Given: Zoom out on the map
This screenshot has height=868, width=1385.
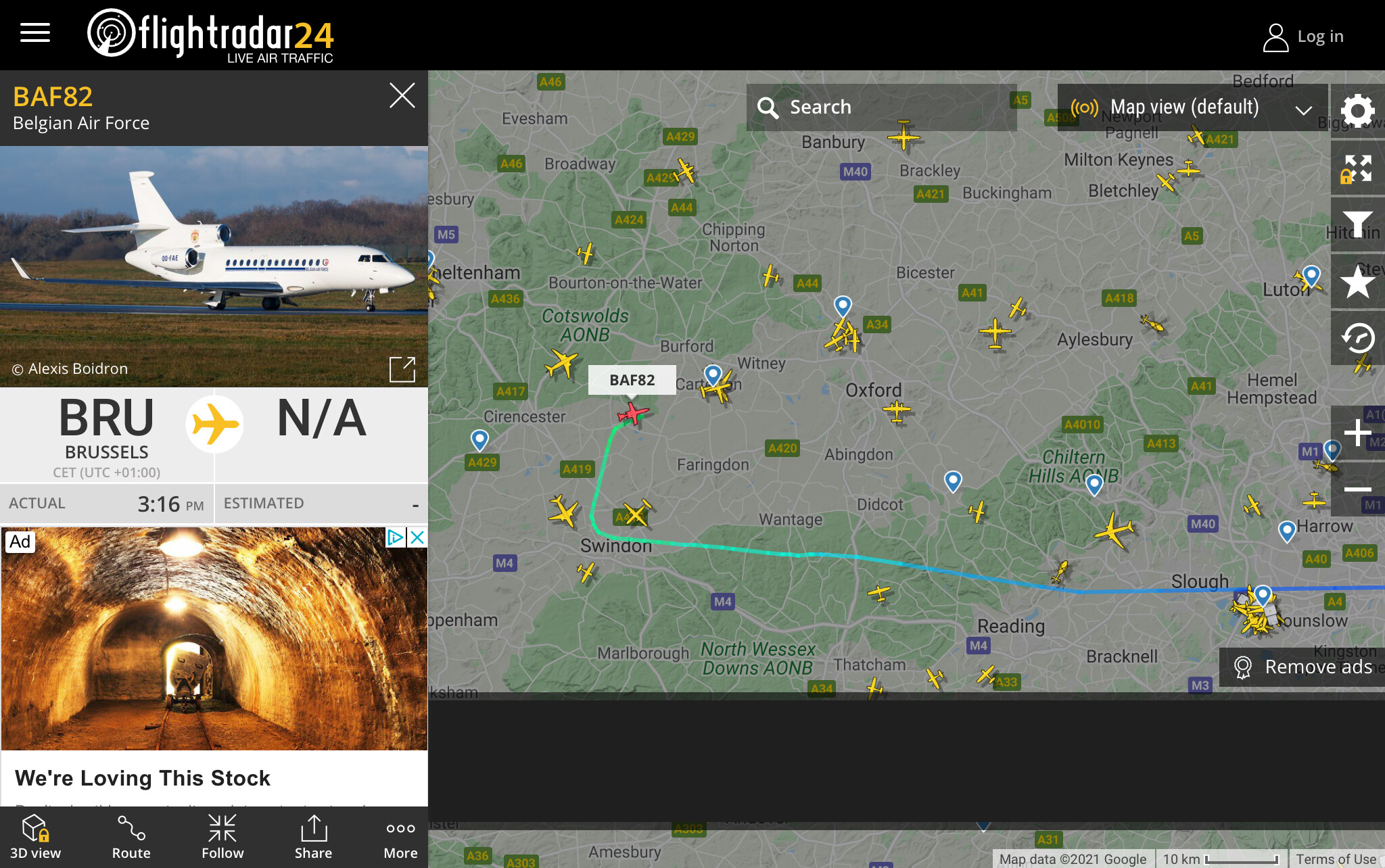Looking at the screenshot, I should pyautogui.click(x=1357, y=489).
